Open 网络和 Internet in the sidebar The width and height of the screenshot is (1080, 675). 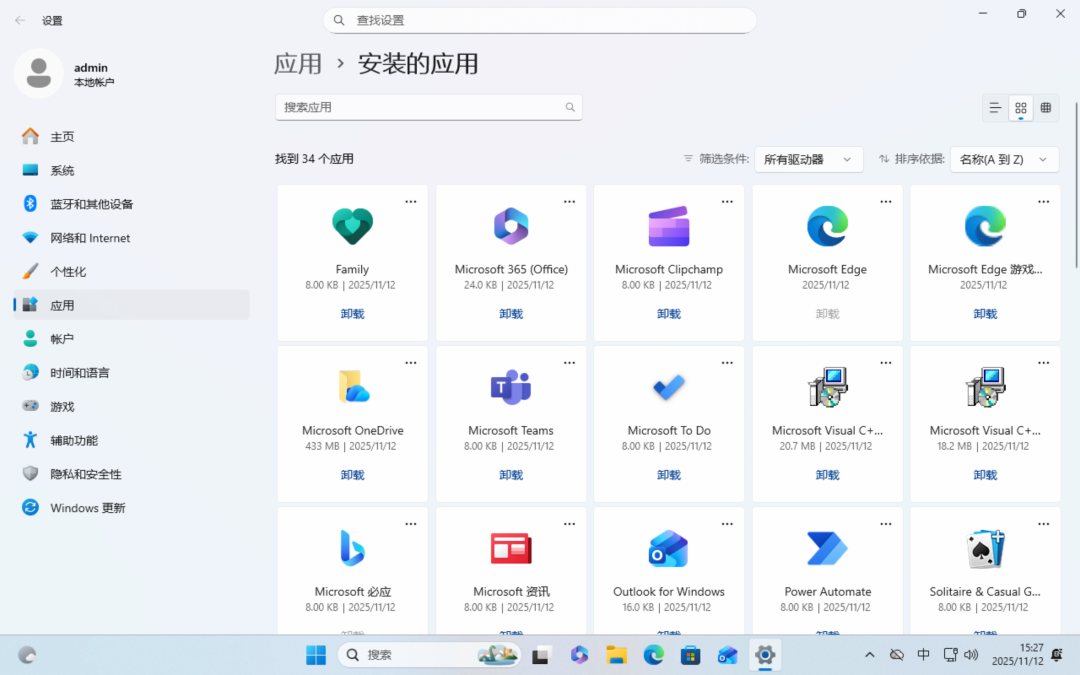[x=131, y=238]
